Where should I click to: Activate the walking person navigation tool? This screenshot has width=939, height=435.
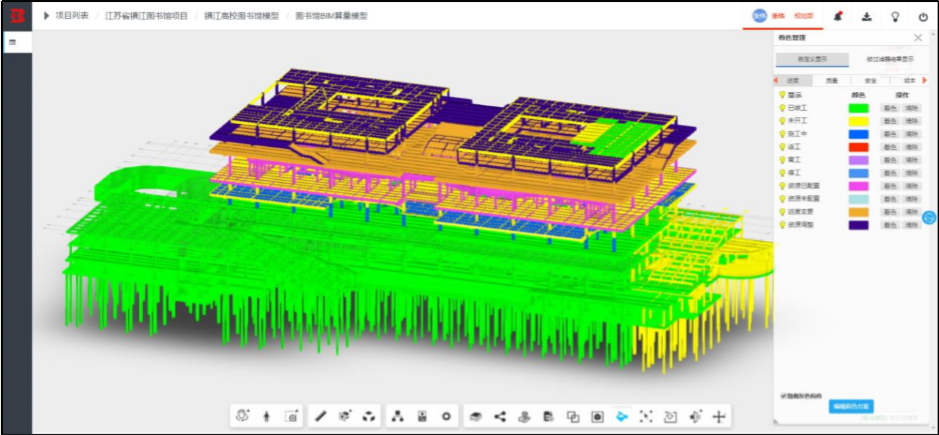[x=267, y=416]
